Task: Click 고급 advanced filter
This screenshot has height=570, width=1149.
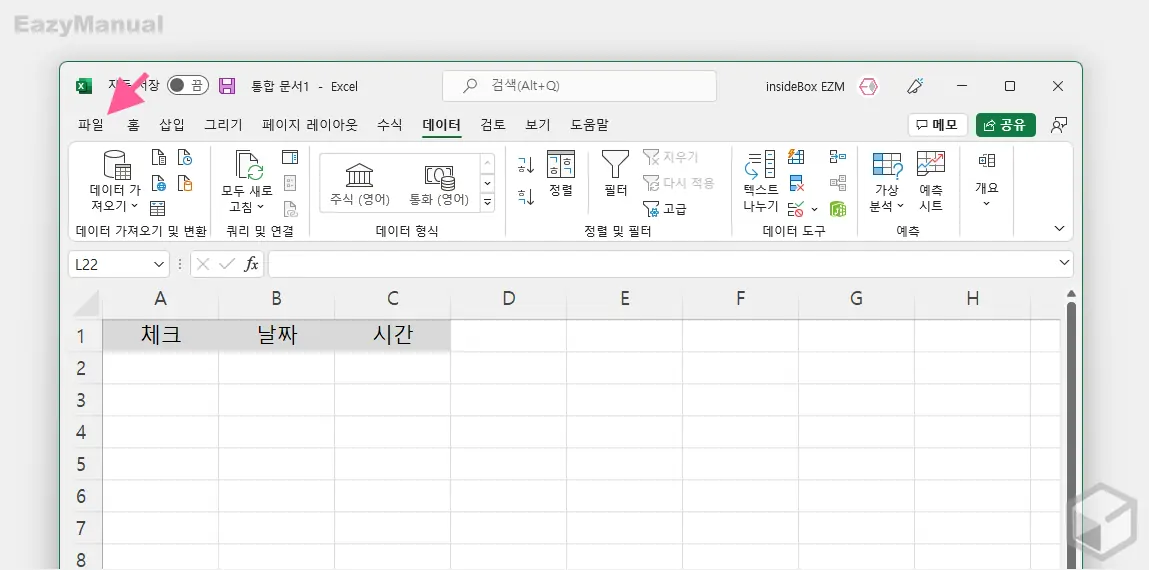Action: pos(665,210)
